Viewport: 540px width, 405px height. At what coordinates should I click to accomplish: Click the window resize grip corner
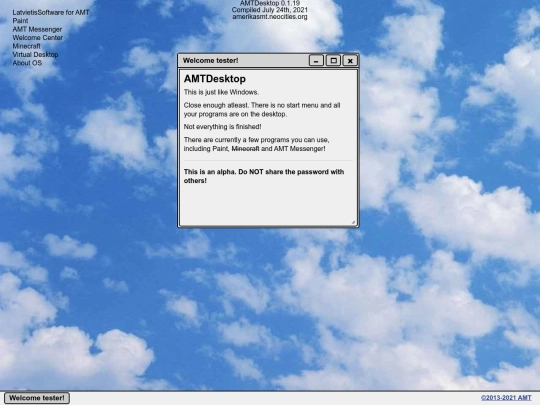[353, 222]
